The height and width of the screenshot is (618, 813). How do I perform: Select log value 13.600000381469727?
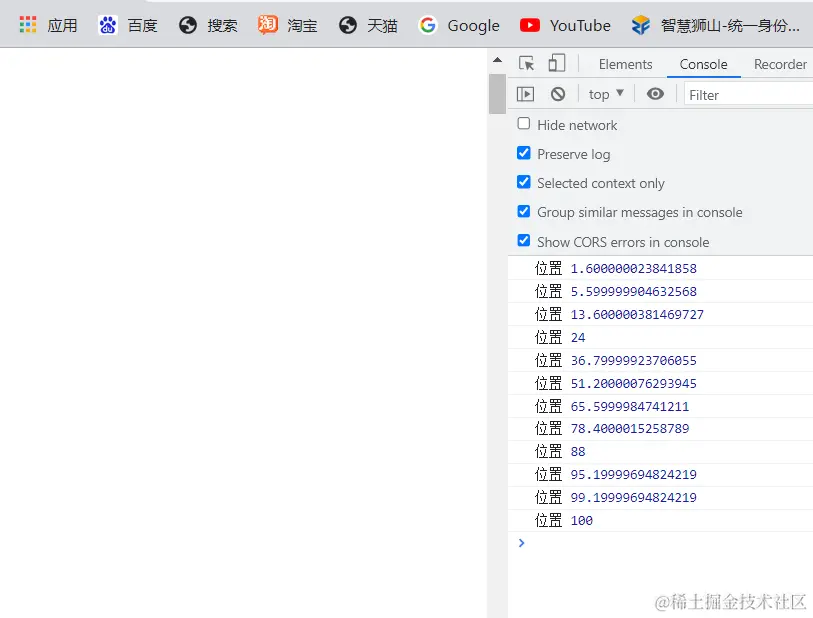tap(637, 314)
